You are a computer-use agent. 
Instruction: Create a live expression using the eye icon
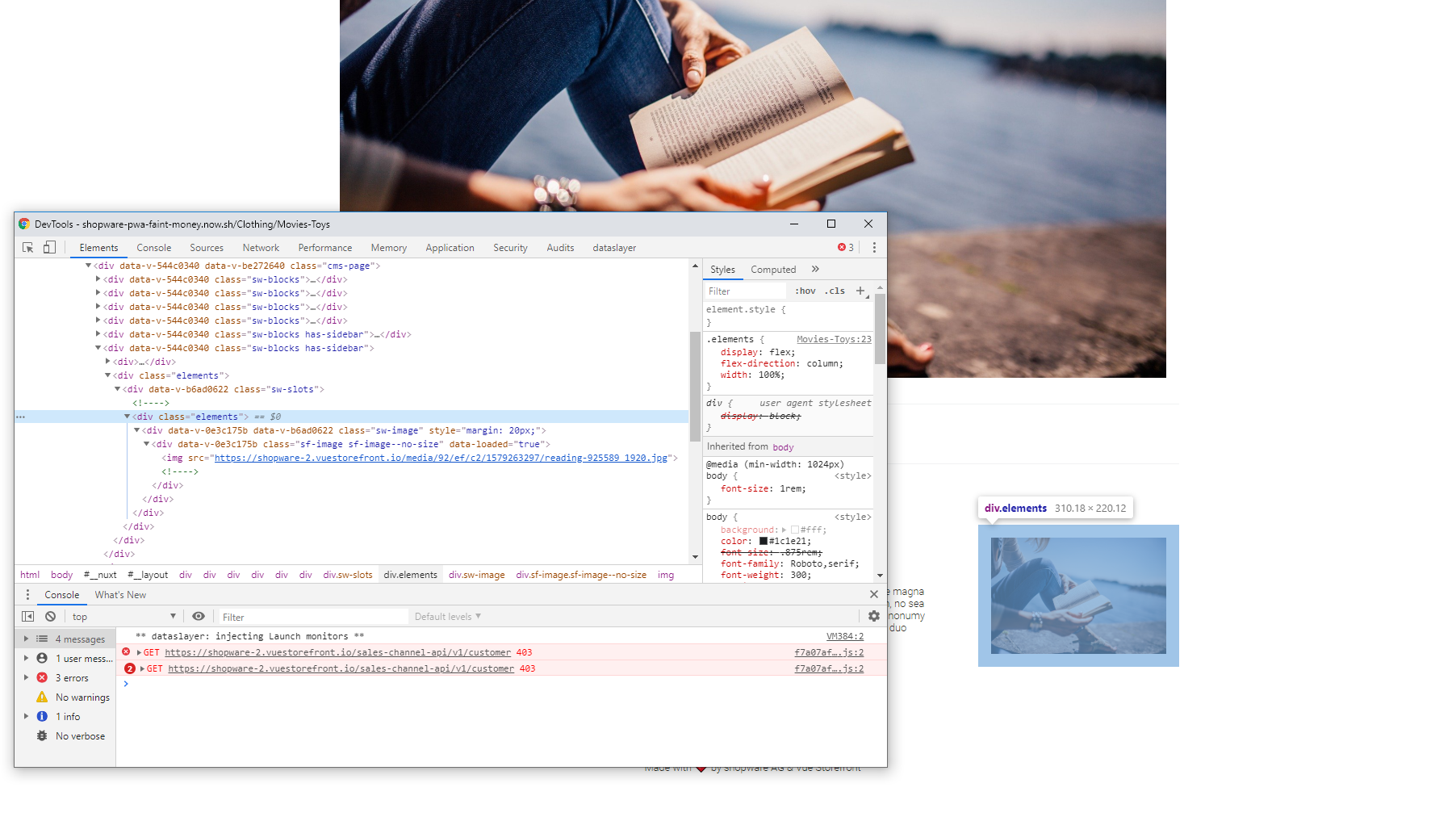click(x=199, y=616)
